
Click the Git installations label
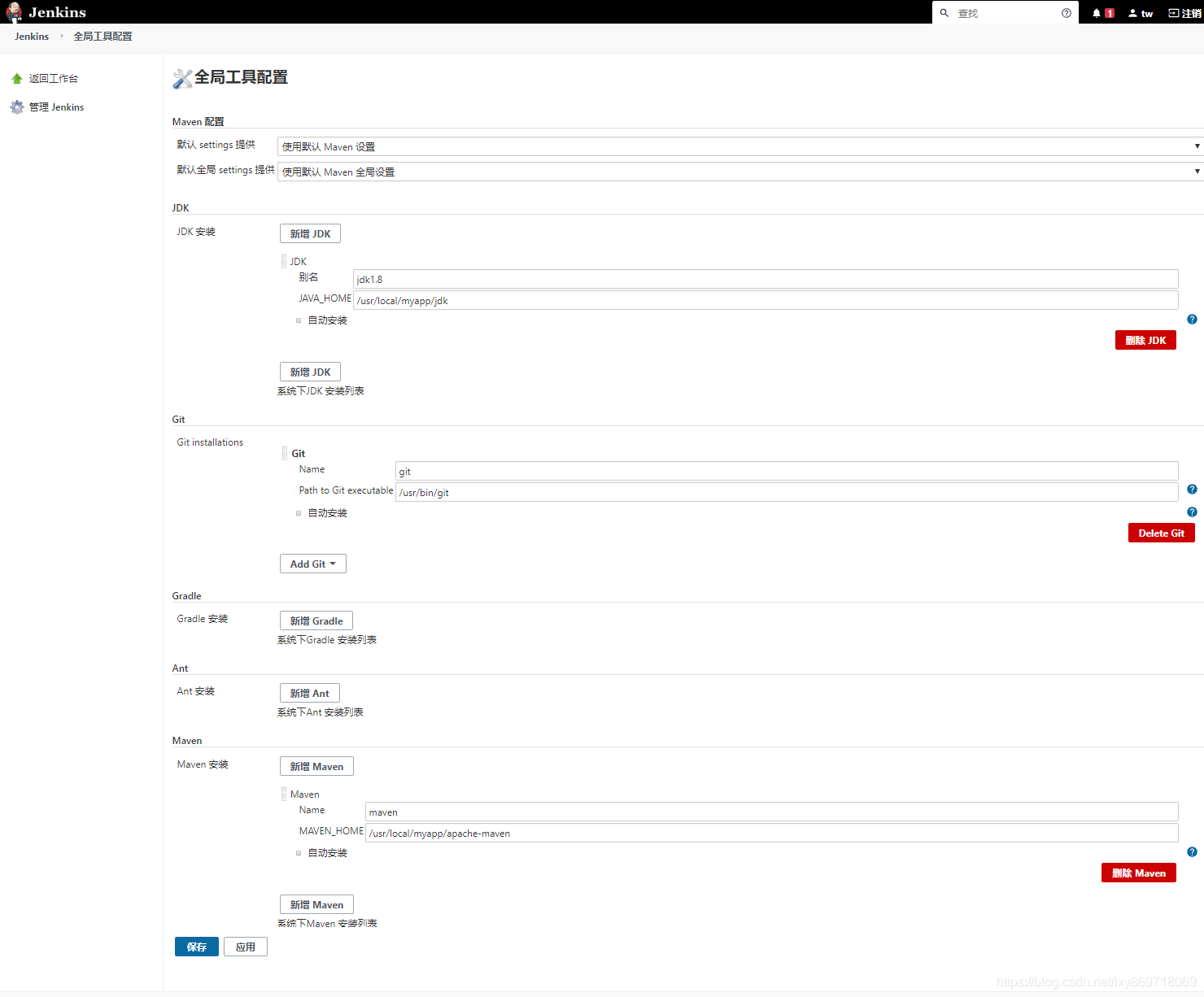(x=210, y=442)
